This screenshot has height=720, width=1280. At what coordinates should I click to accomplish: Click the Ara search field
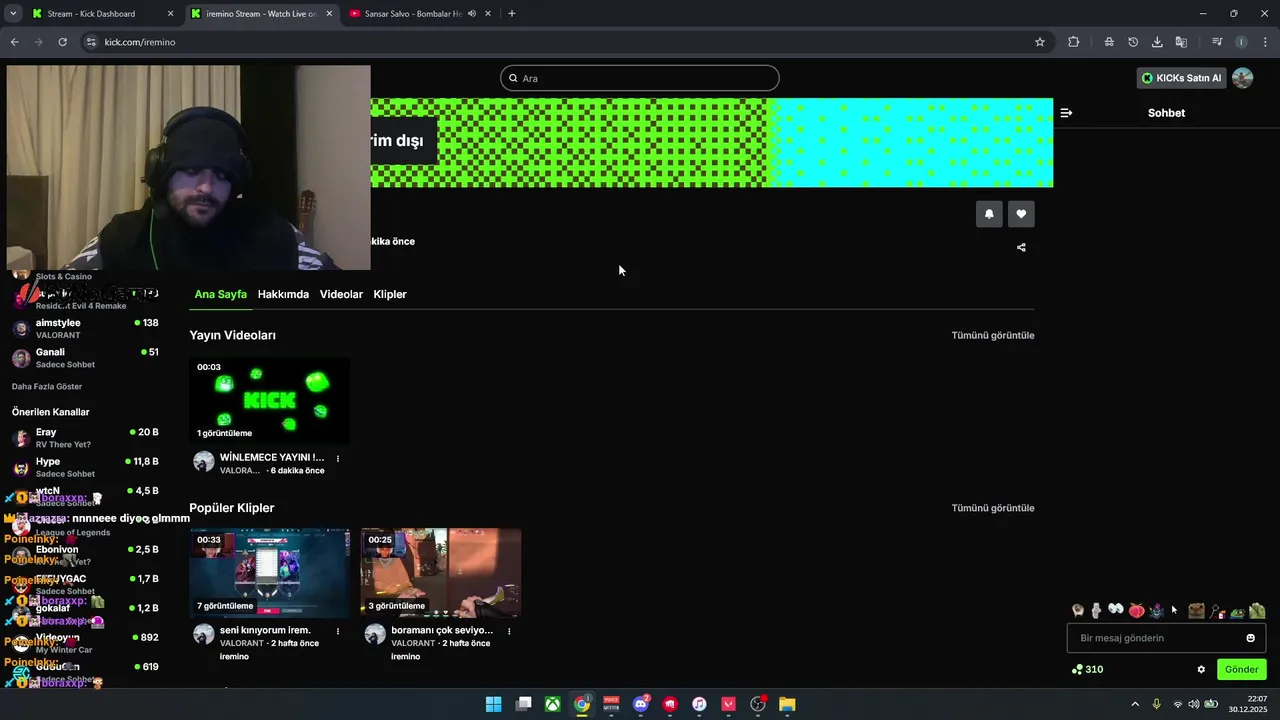pos(640,78)
